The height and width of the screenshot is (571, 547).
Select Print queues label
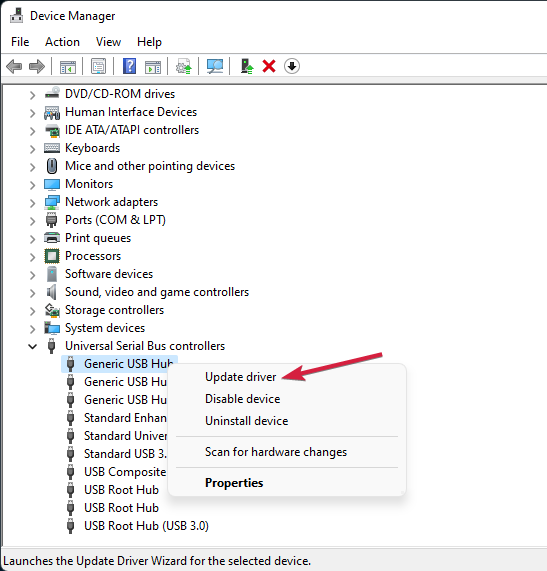pos(98,238)
